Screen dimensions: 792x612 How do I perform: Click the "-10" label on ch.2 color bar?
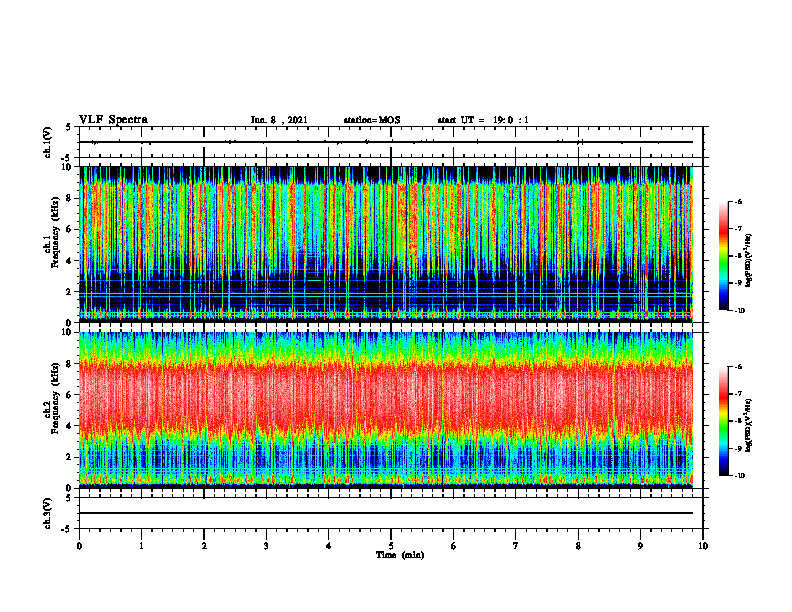(x=739, y=476)
